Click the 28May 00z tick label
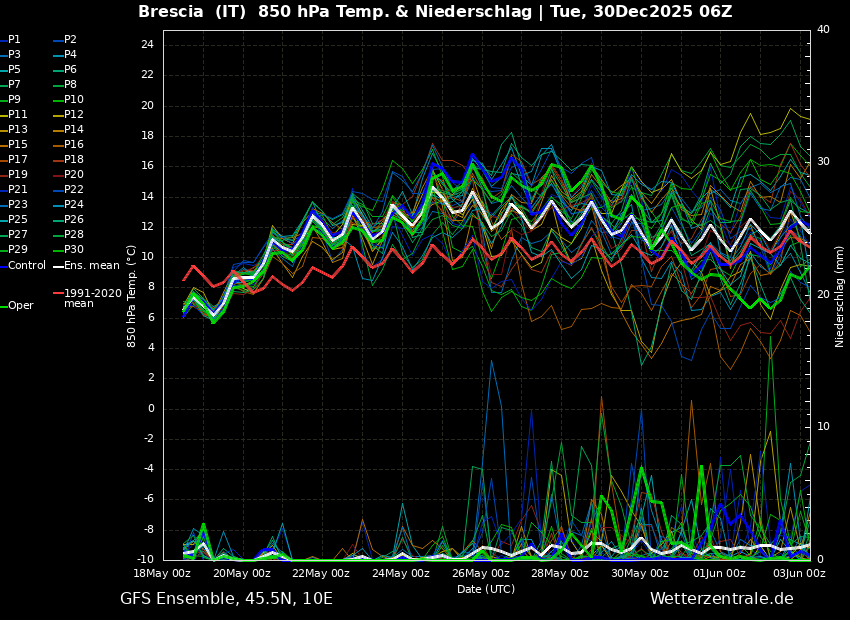This screenshot has width=850, height=620. point(560,573)
